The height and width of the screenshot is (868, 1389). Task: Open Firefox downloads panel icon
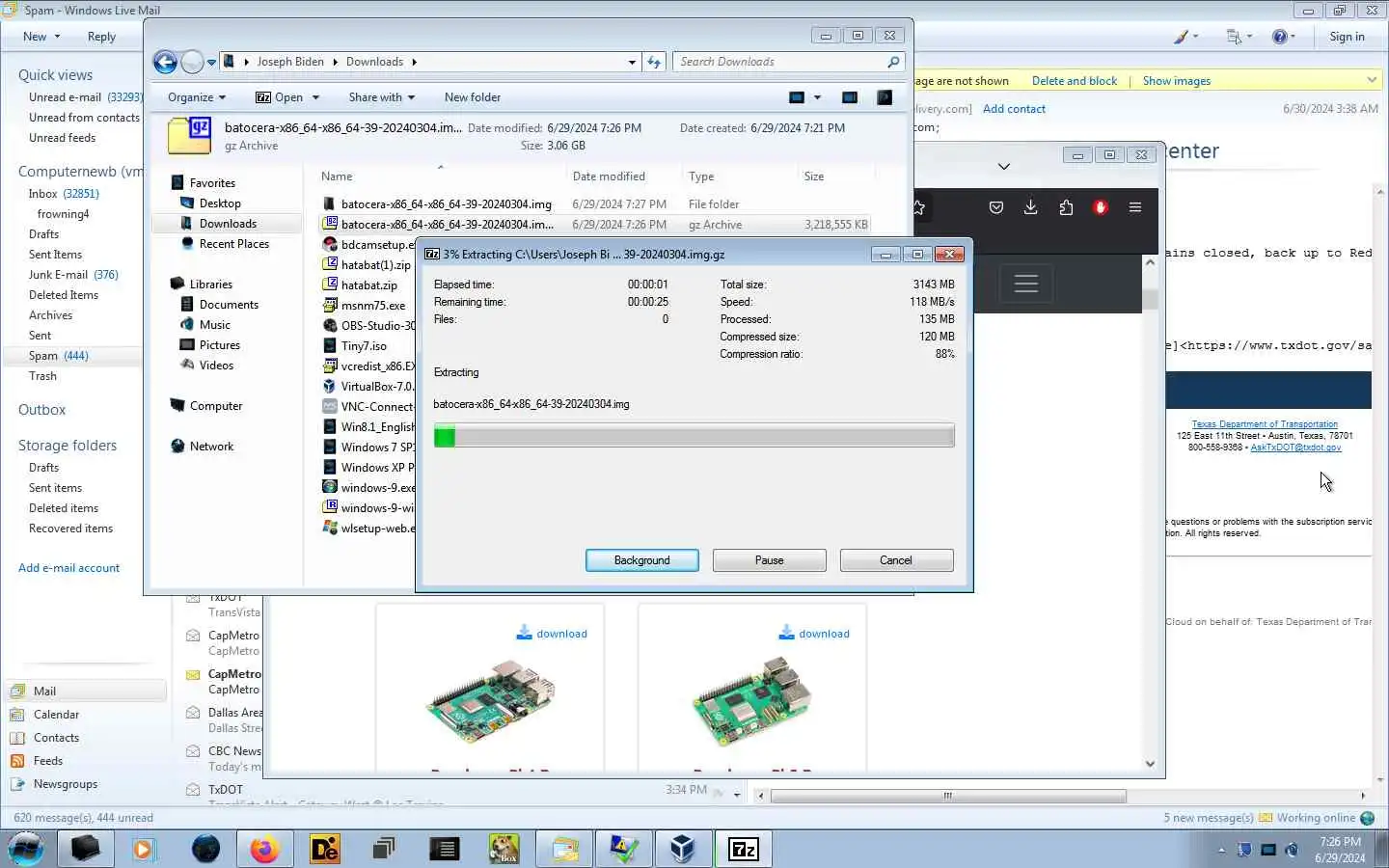pos(1030,207)
